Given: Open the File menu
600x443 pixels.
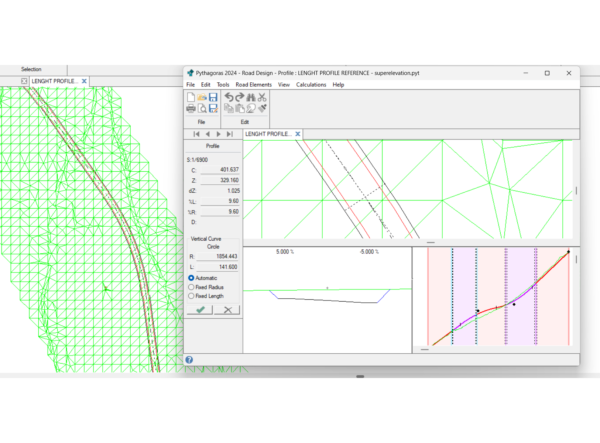Looking at the screenshot, I should click(191, 85).
